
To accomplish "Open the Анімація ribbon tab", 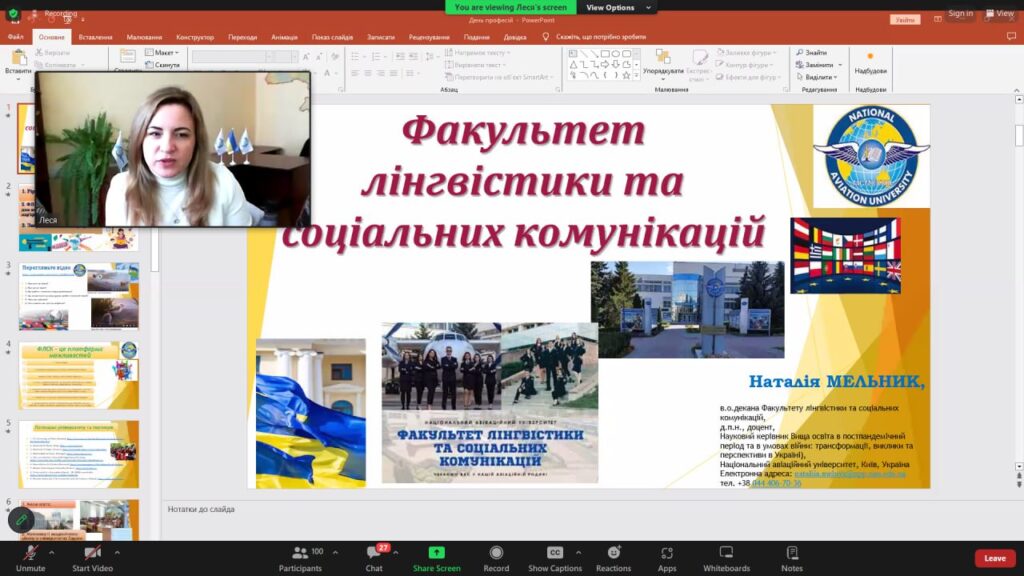I will 284,37.
